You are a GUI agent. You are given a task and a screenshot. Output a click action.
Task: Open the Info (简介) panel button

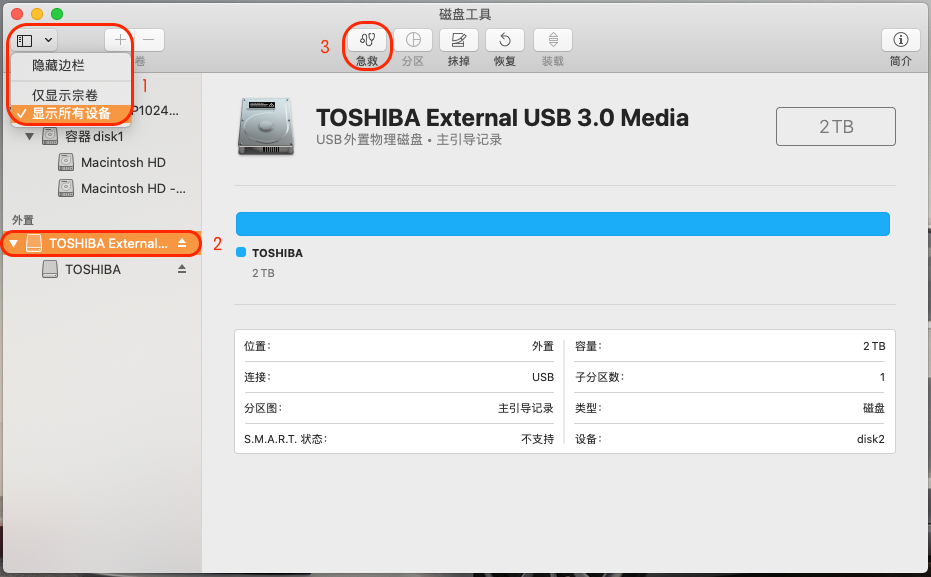pyautogui.click(x=900, y=40)
